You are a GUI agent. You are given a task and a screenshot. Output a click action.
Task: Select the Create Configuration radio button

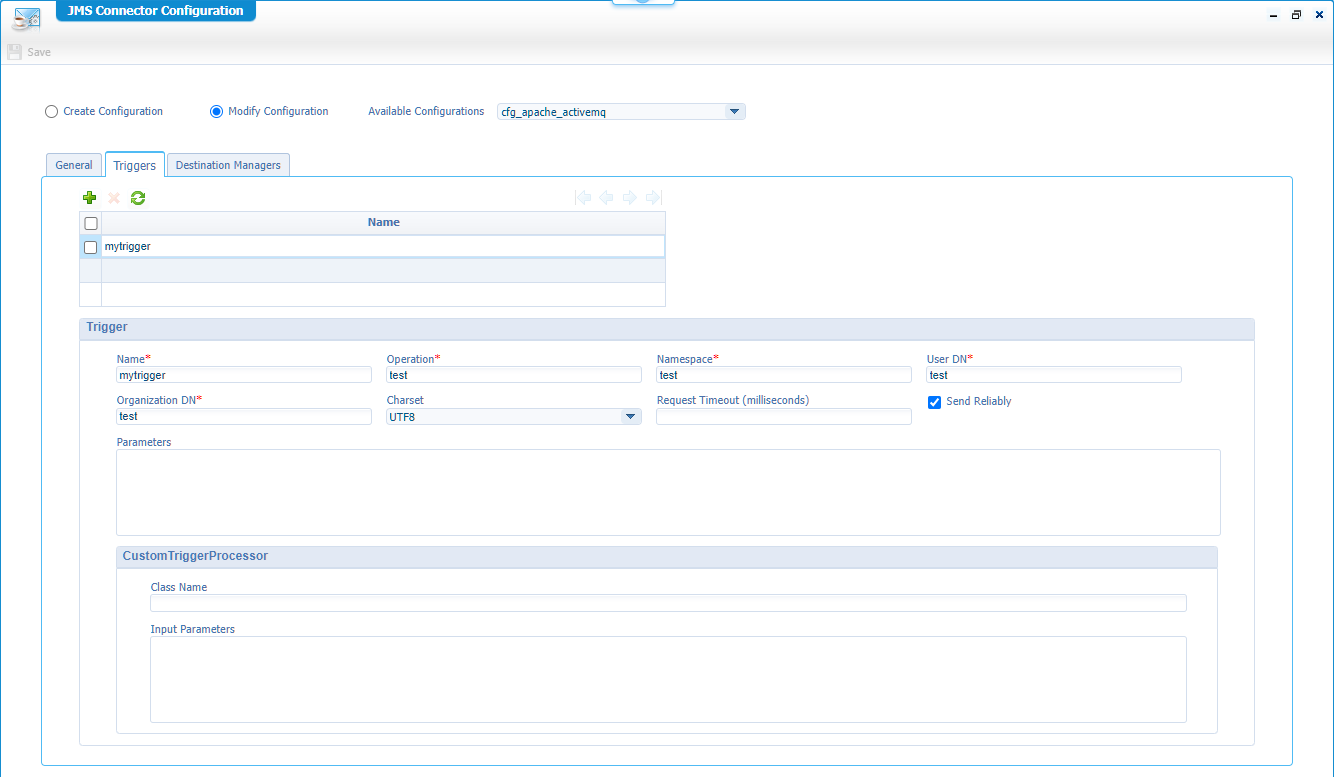(52, 112)
